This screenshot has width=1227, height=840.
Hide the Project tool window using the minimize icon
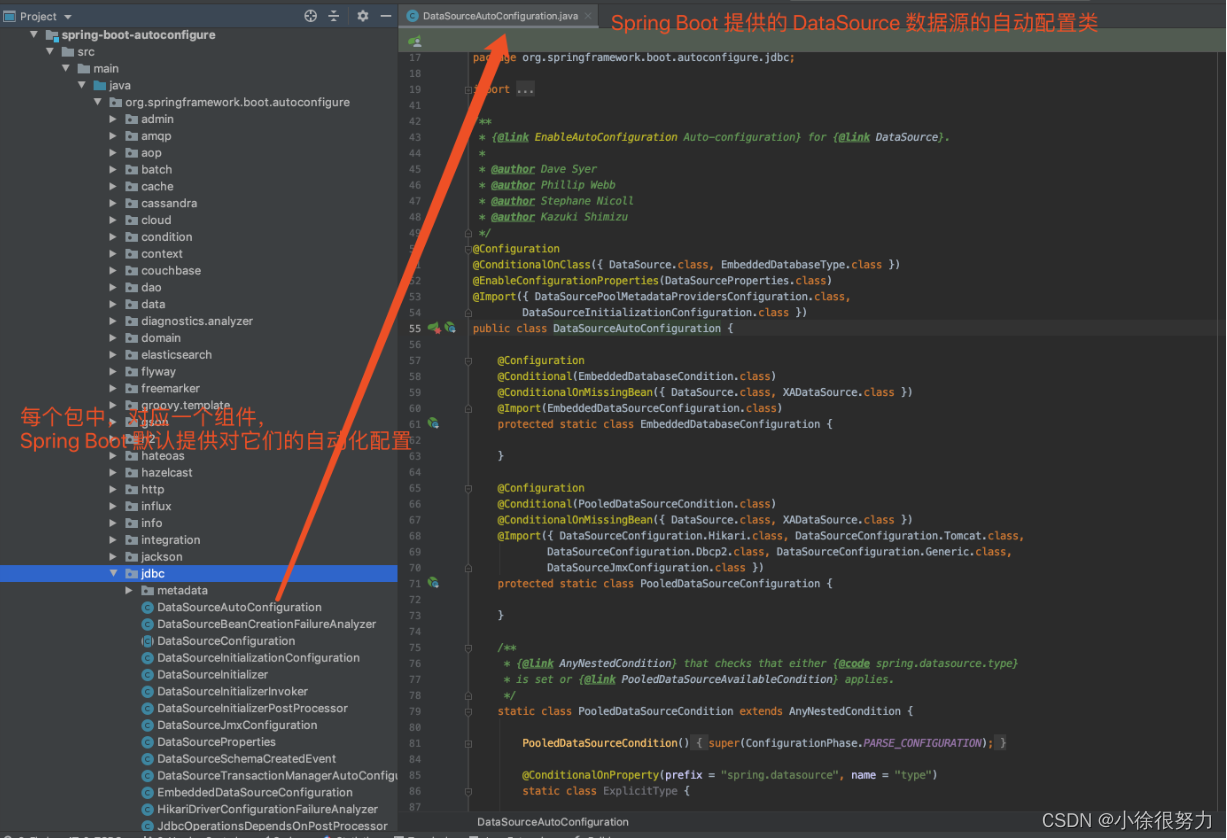pyautogui.click(x=387, y=16)
